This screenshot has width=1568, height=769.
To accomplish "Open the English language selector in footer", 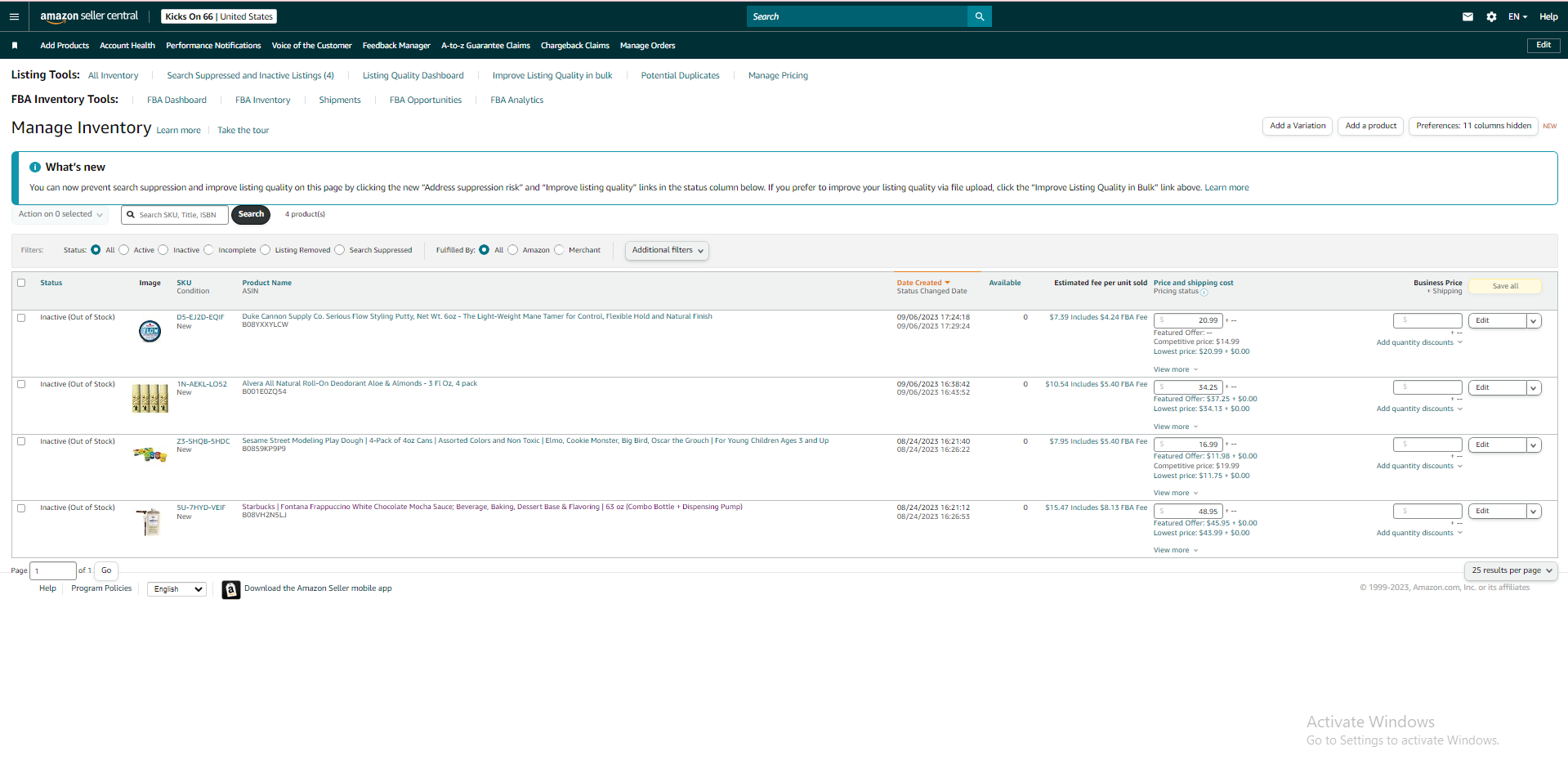I will pos(176,589).
